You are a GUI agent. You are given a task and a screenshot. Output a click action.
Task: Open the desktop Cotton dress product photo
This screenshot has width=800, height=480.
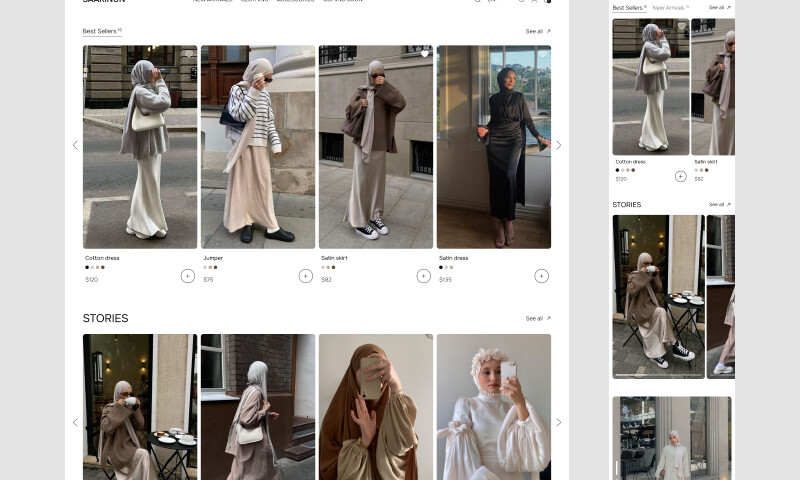[140, 147]
